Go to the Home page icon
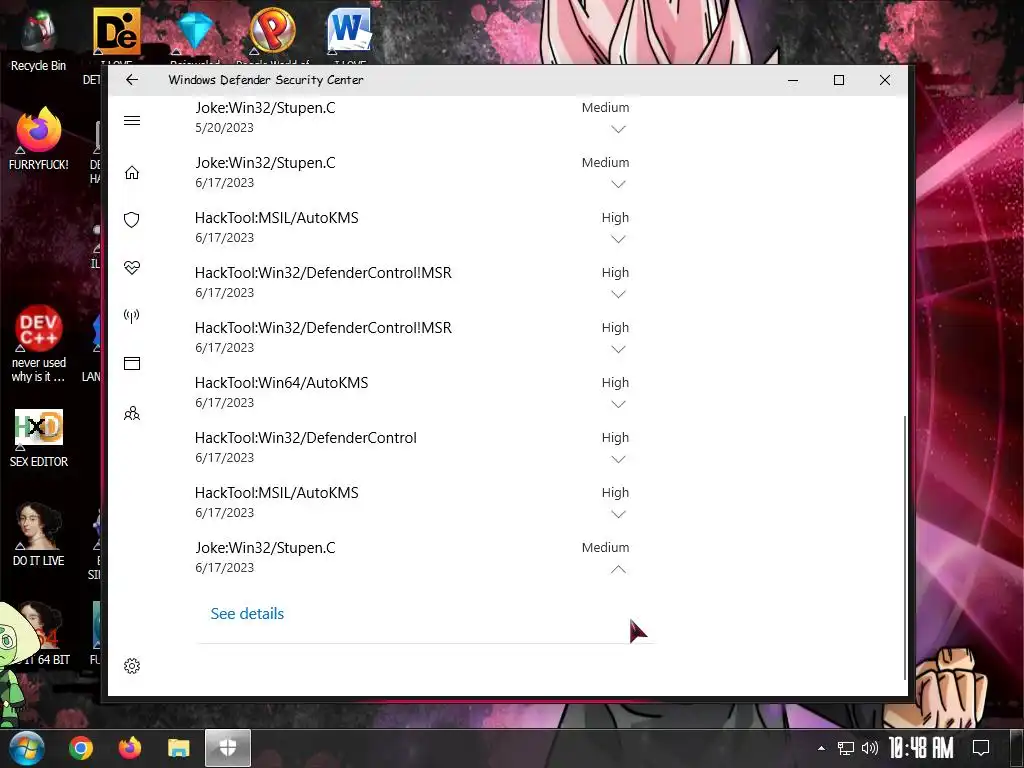The width and height of the screenshot is (1024, 768). [132, 172]
